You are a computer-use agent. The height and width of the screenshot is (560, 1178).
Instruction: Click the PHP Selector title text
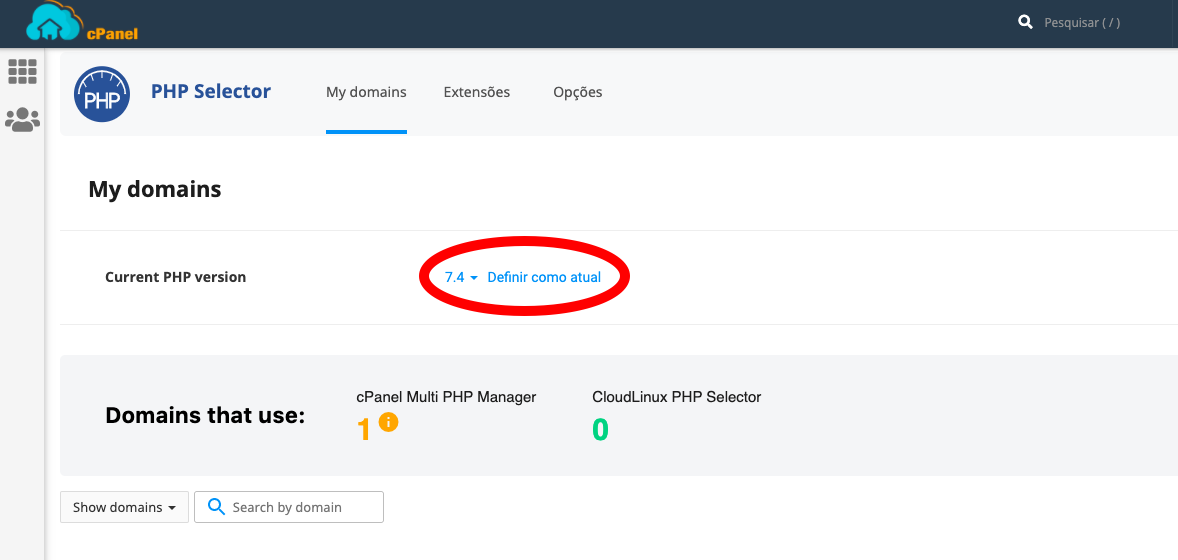(x=211, y=91)
